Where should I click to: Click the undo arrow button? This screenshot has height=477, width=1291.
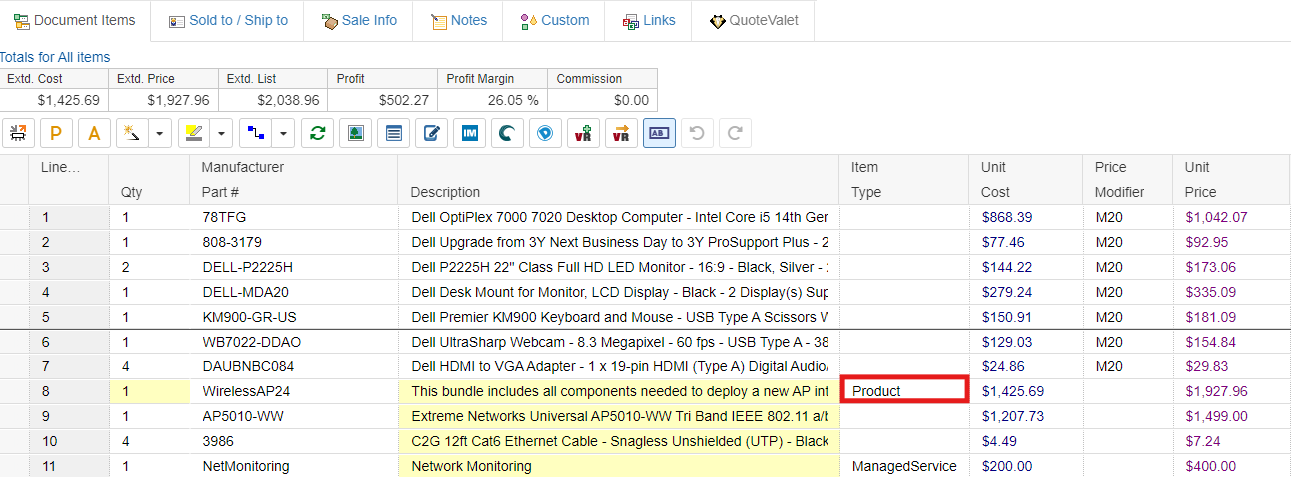tap(698, 133)
